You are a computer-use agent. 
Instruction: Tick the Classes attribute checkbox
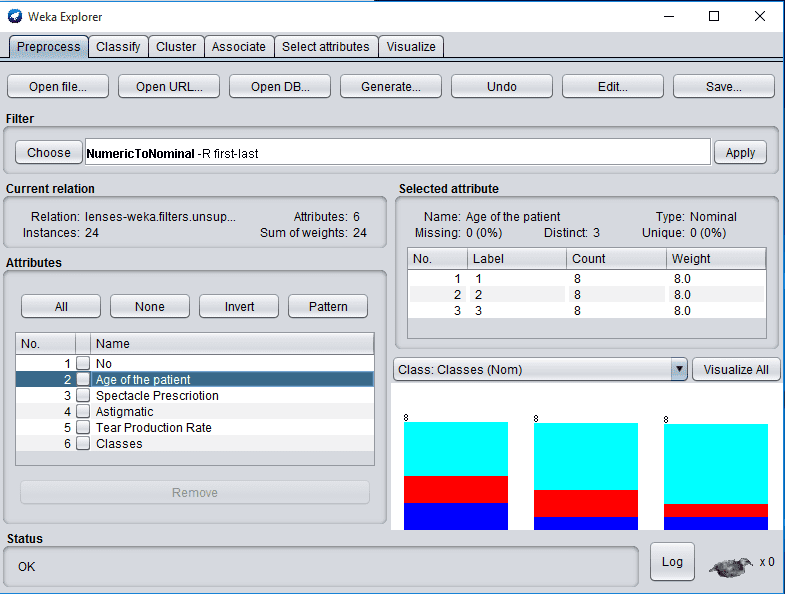pyautogui.click(x=83, y=443)
